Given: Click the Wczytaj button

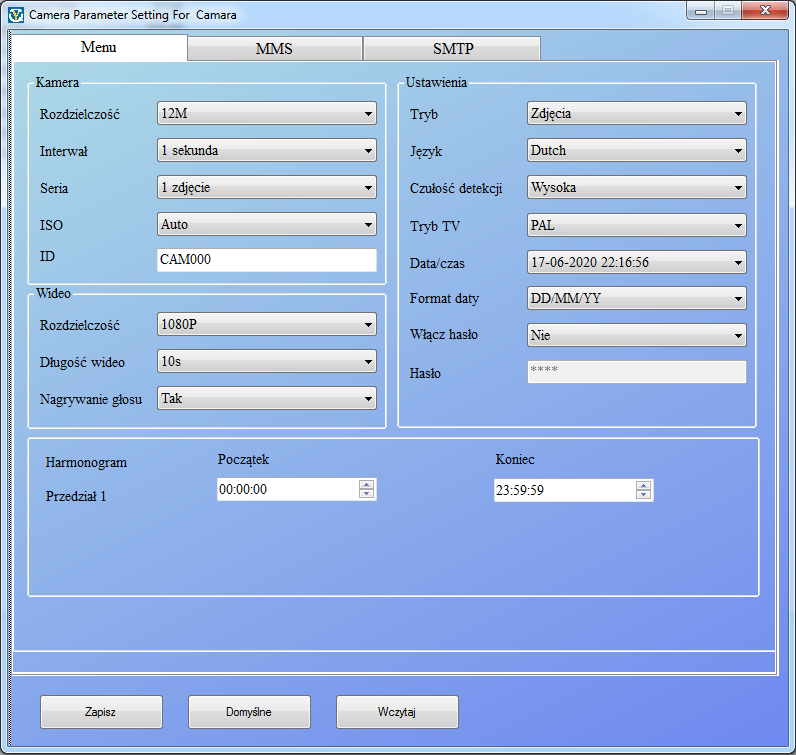Looking at the screenshot, I should 397,712.
